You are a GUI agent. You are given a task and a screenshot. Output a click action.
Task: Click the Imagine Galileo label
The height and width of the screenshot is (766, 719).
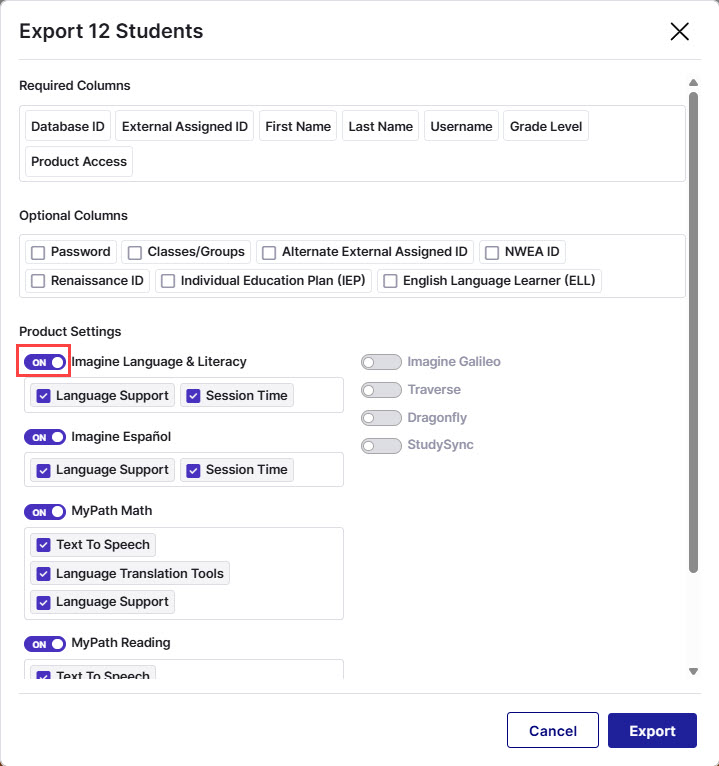click(454, 362)
